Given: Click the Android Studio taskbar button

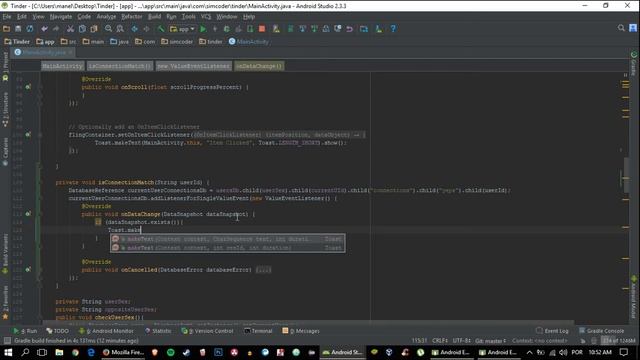Looking at the screenshot, I should pyautogui.click(x=342, y=352).
